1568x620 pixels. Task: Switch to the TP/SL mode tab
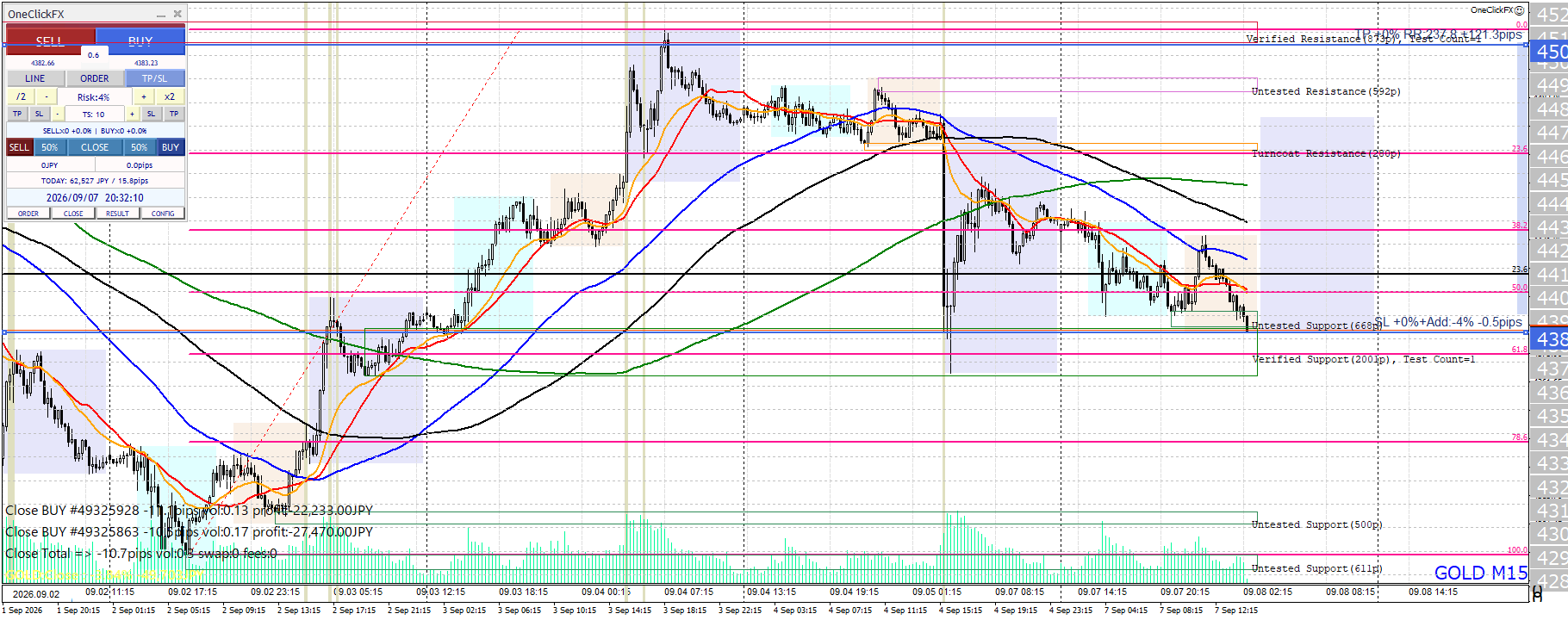155,78
